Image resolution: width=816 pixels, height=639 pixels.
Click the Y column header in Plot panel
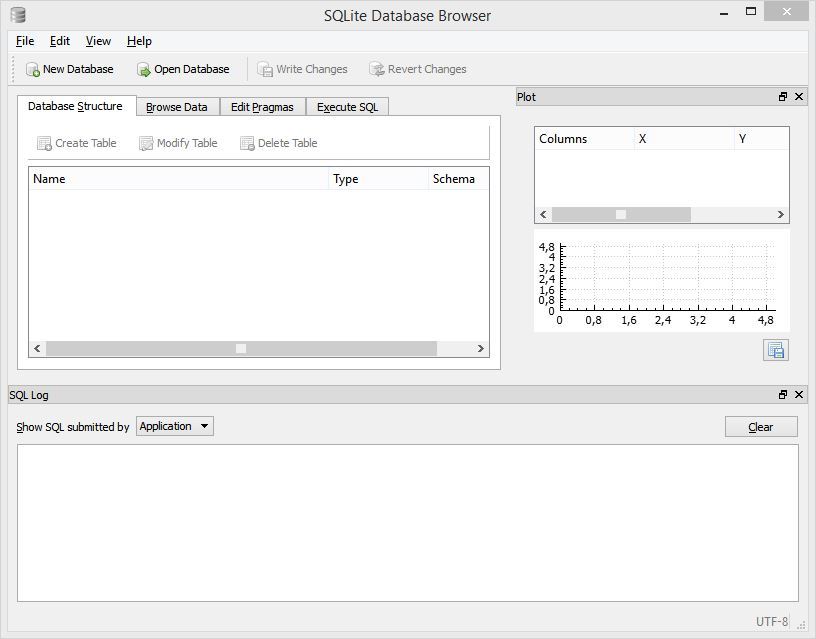pyautogui.click(x=762, y=139)
